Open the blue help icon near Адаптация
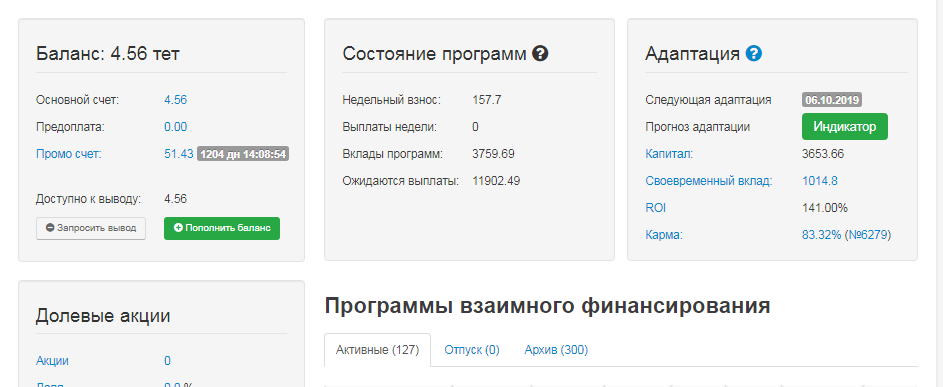This screenshot has height=387, width=943. click(x=754, y=54)
